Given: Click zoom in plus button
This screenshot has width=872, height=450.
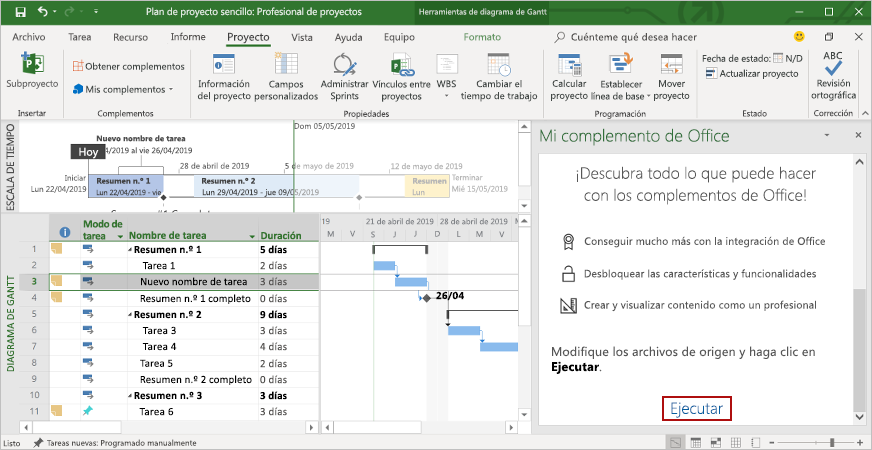Looking at the screenshot, I should click(861, 443).
